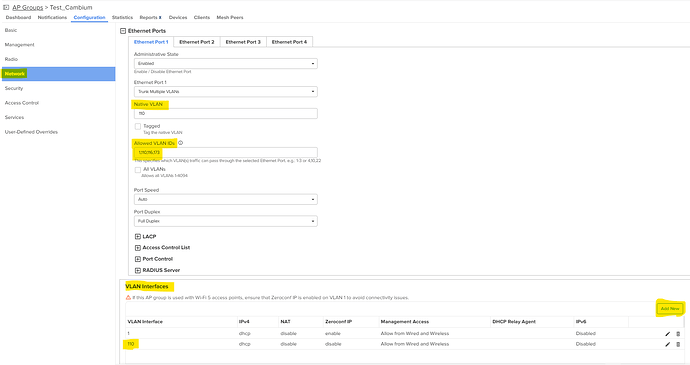Click the Allowed VLAN IDs info icon
This screenshot has height=365, width=690.
tap(180, 143)
